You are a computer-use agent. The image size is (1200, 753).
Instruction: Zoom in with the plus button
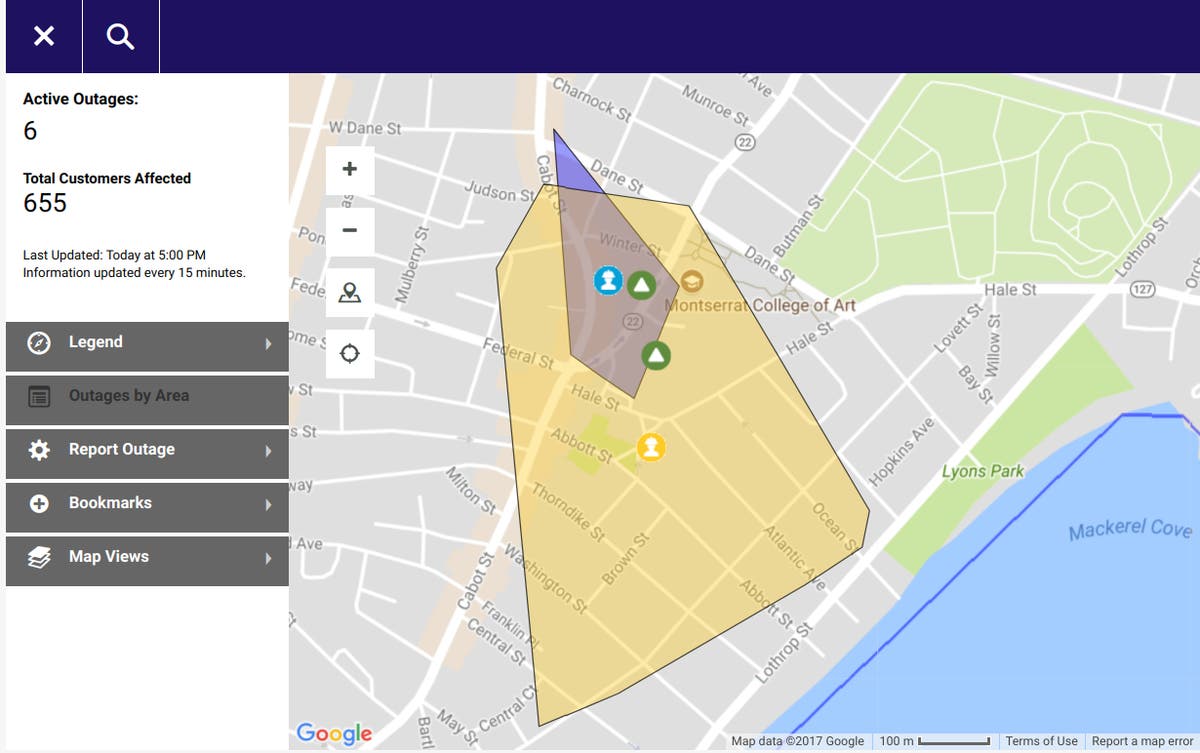click(349, 169)
